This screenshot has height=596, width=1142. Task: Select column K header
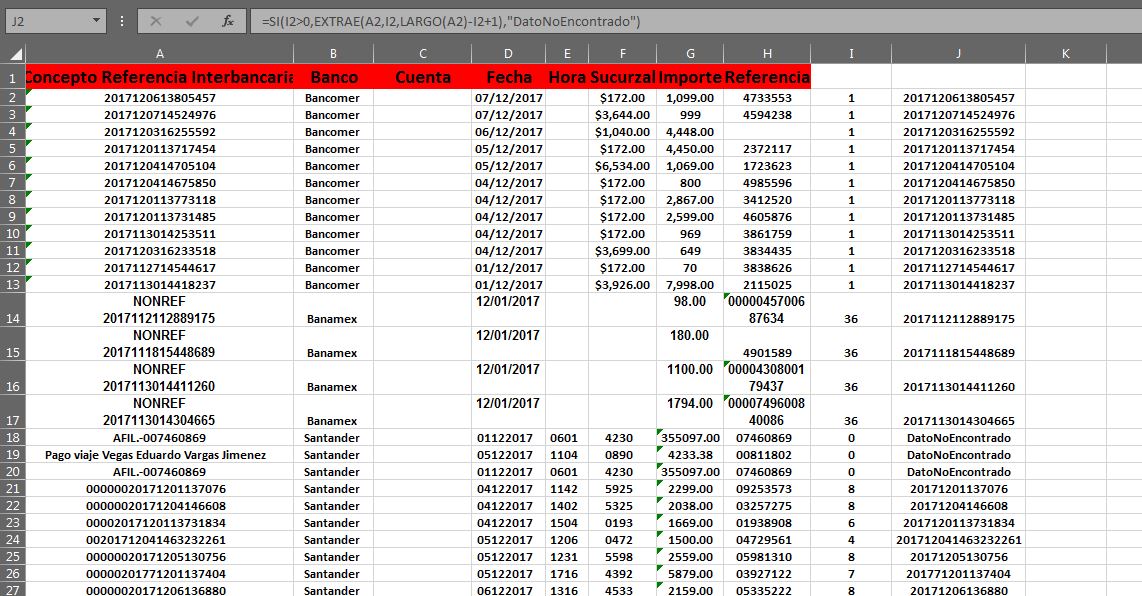[1066, 53]
